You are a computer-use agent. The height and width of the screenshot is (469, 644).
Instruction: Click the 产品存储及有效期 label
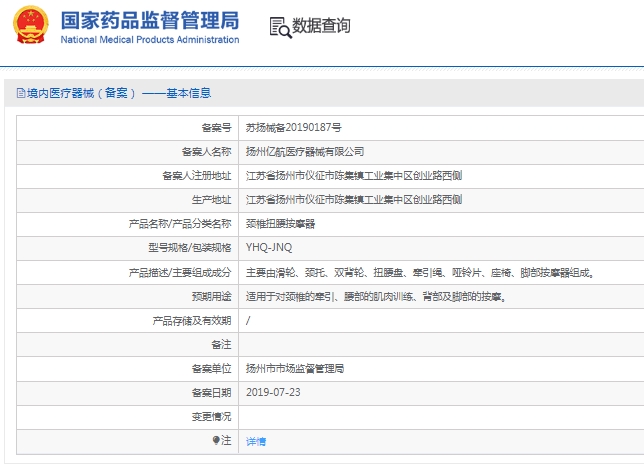(x=192, y=320)
